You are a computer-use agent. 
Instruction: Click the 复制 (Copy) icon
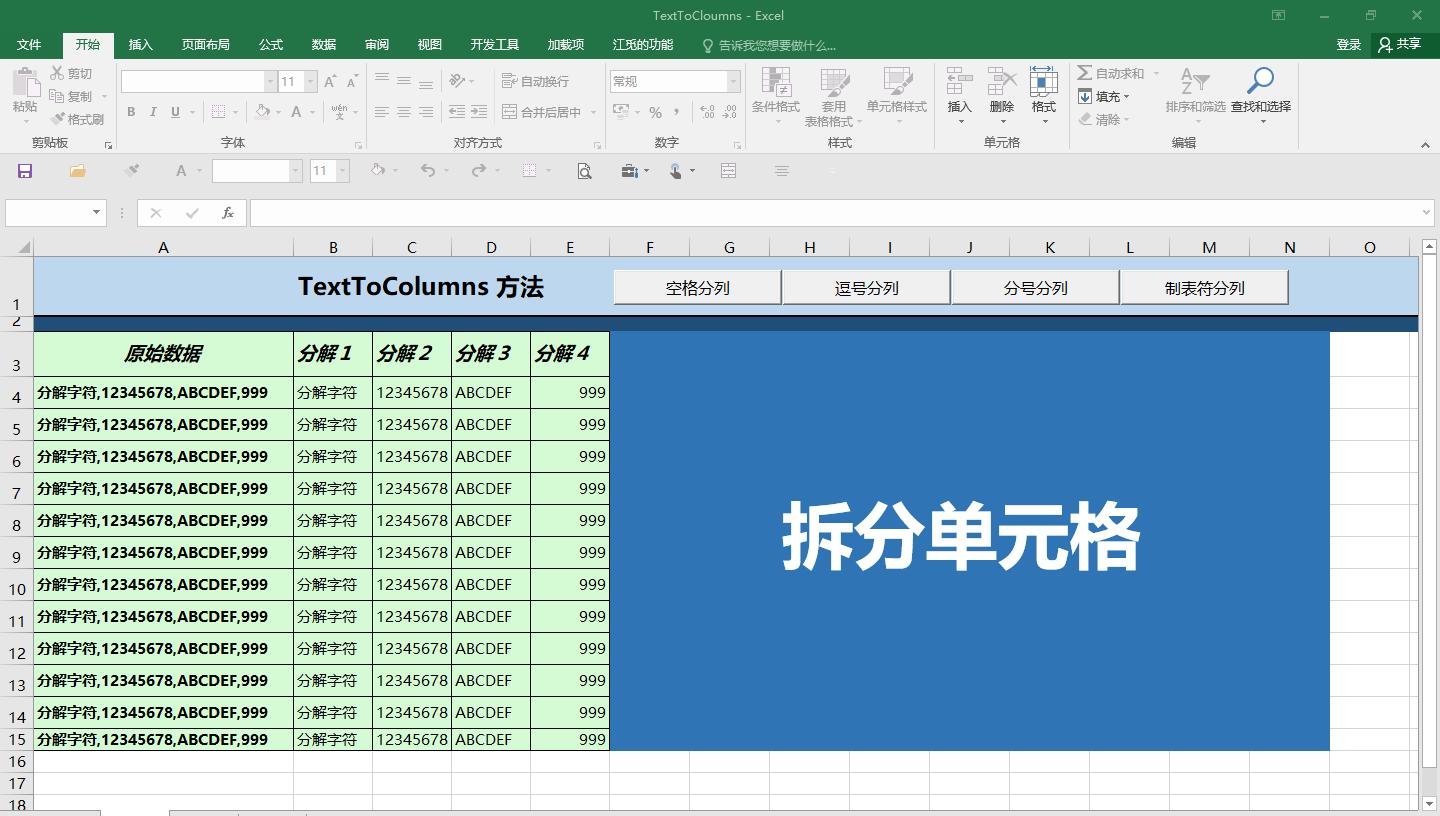55,96
